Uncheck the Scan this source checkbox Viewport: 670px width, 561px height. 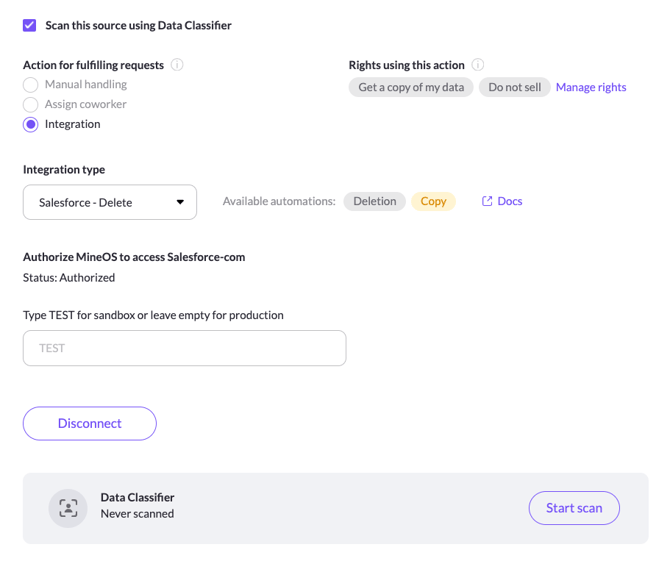pyautogui.click(x=30, y=25)
